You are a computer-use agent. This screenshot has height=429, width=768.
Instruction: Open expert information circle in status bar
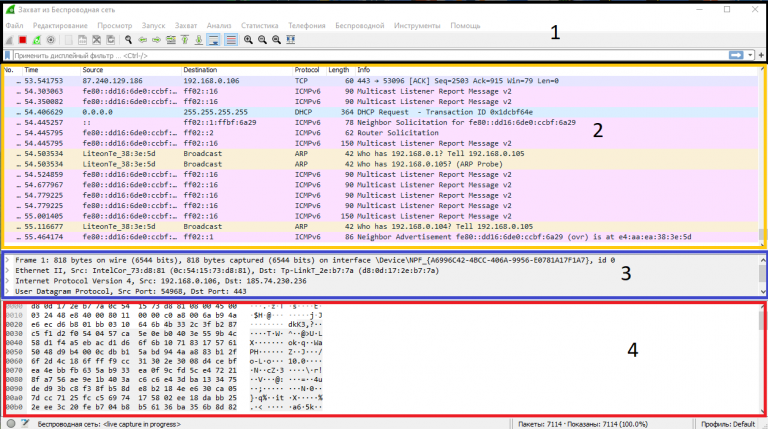[x=11, y=424]
